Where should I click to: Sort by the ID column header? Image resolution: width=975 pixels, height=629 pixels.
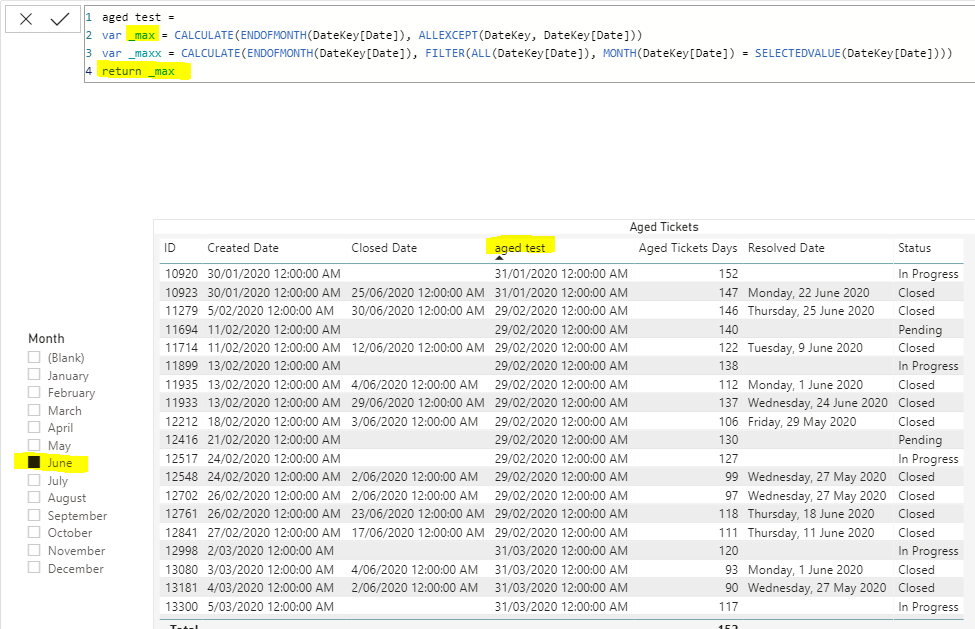(170, 248)
